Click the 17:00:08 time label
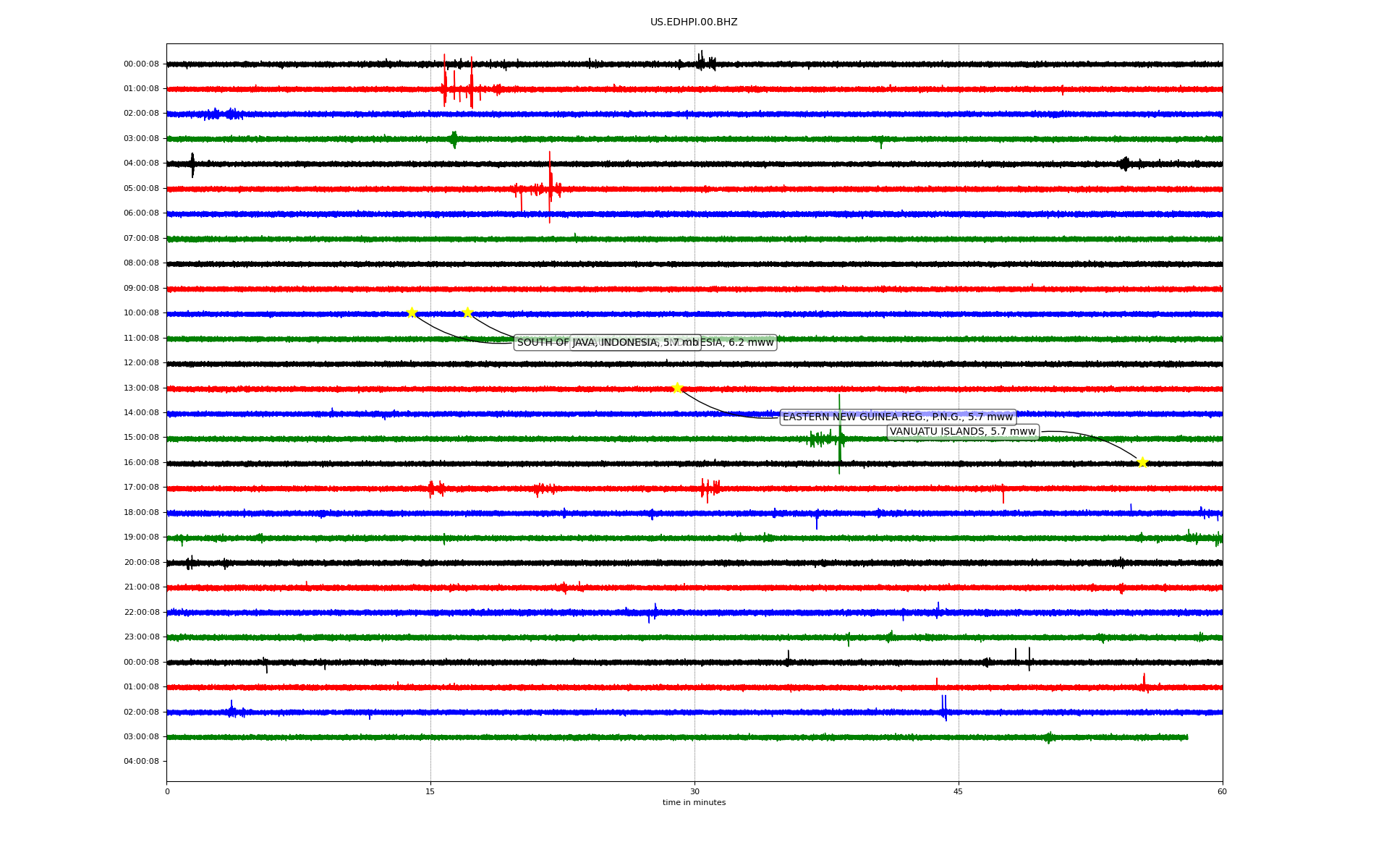 click(x=141, y=488)
